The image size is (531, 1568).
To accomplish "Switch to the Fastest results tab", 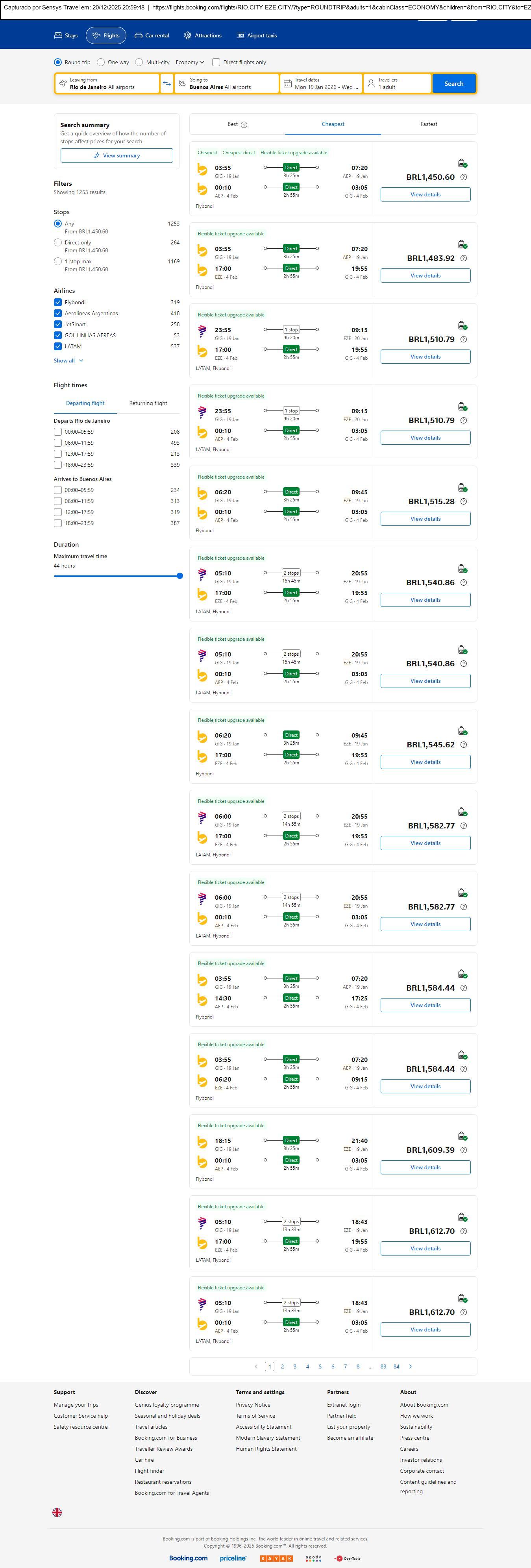I will pos(429,124).
